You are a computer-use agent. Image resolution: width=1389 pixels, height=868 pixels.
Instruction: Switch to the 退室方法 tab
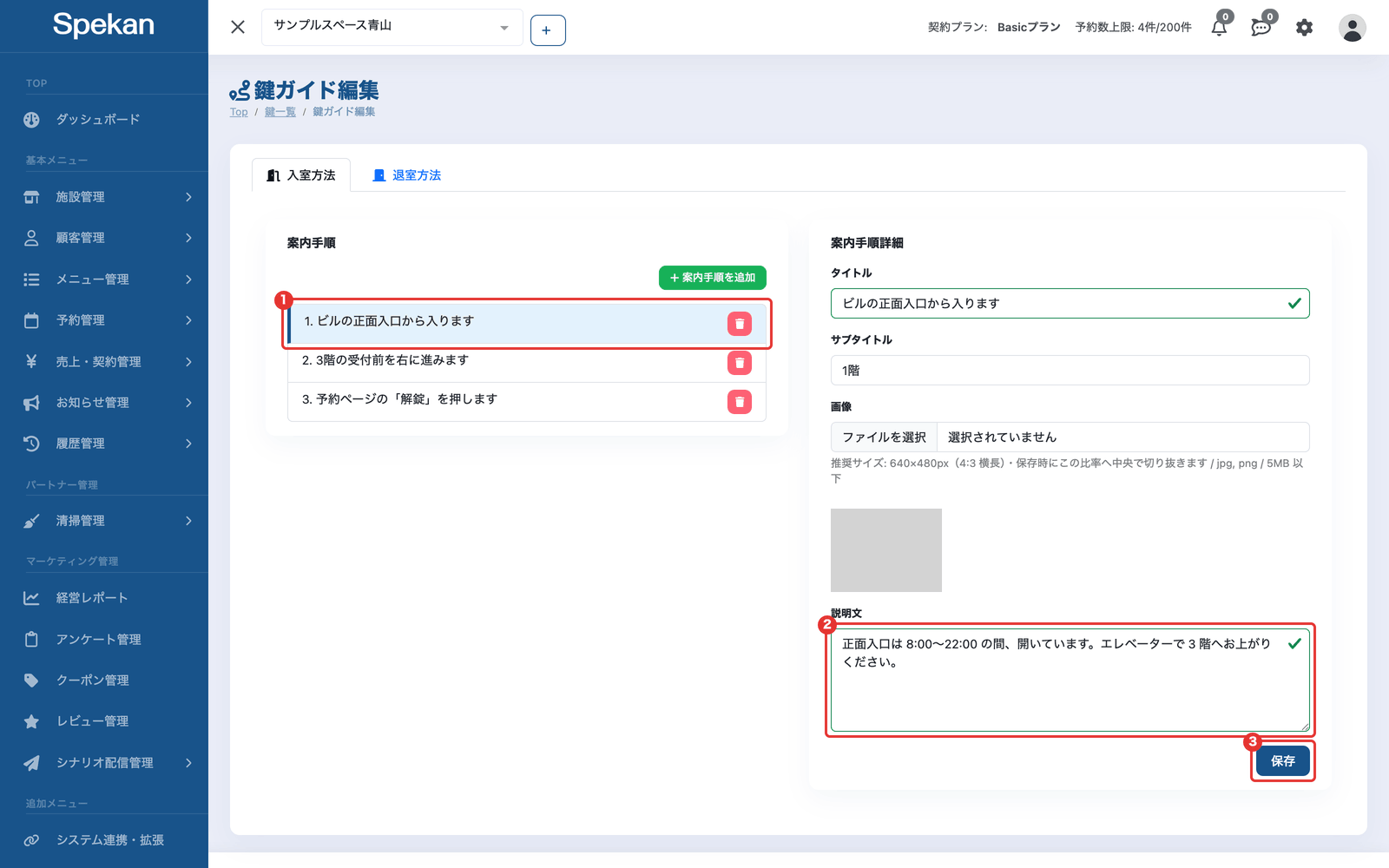pyautogui.click(x=406, y=175)
